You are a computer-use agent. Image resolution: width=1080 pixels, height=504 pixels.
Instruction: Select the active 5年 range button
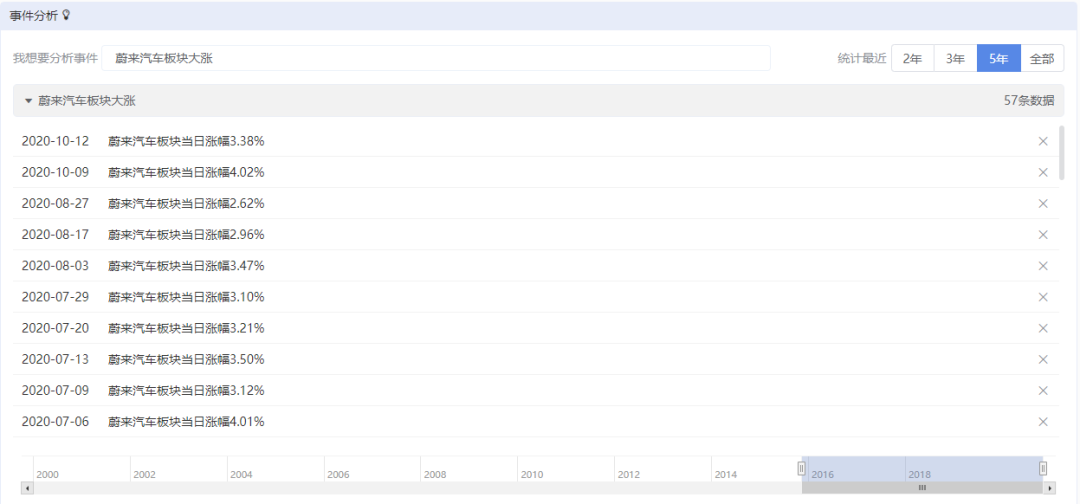pos(998,58)
